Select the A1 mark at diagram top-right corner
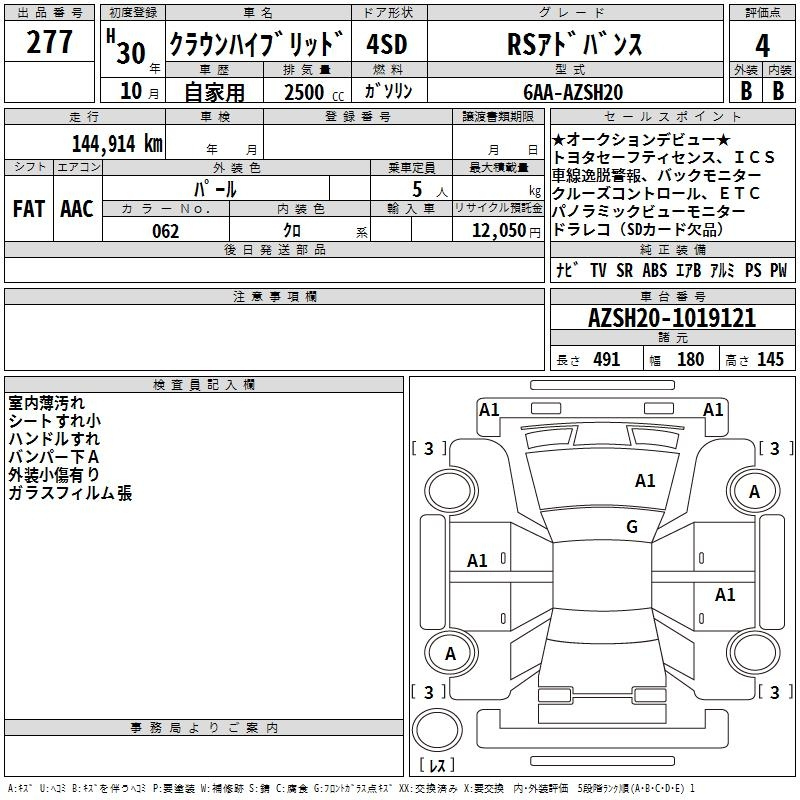Screen dimensions: 800x800 click(713, 409)
